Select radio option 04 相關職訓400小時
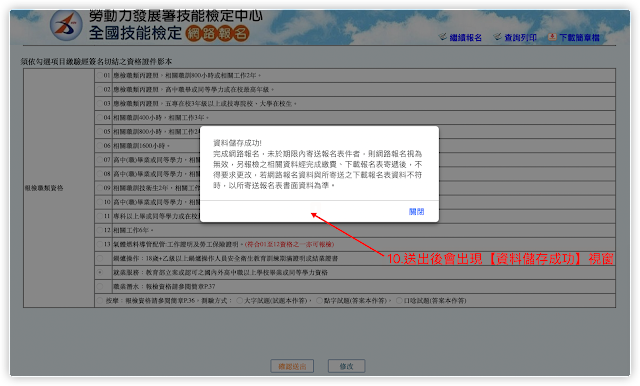The image size is (640, 386). click(x=100, y=118)
